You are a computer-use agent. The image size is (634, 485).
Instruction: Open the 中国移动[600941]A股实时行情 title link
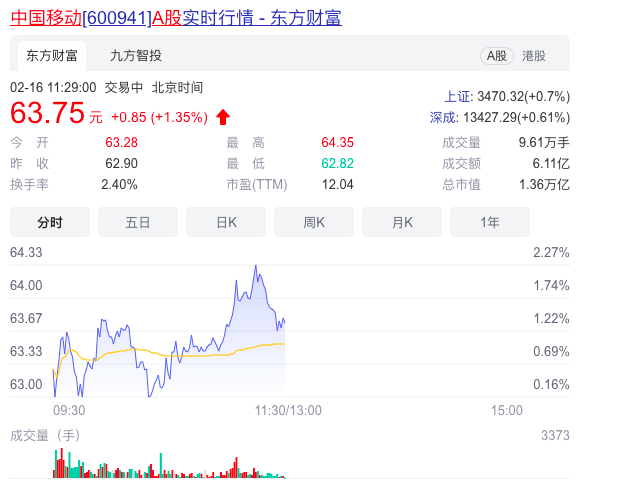pyautogui.click(x=176, y=18)
